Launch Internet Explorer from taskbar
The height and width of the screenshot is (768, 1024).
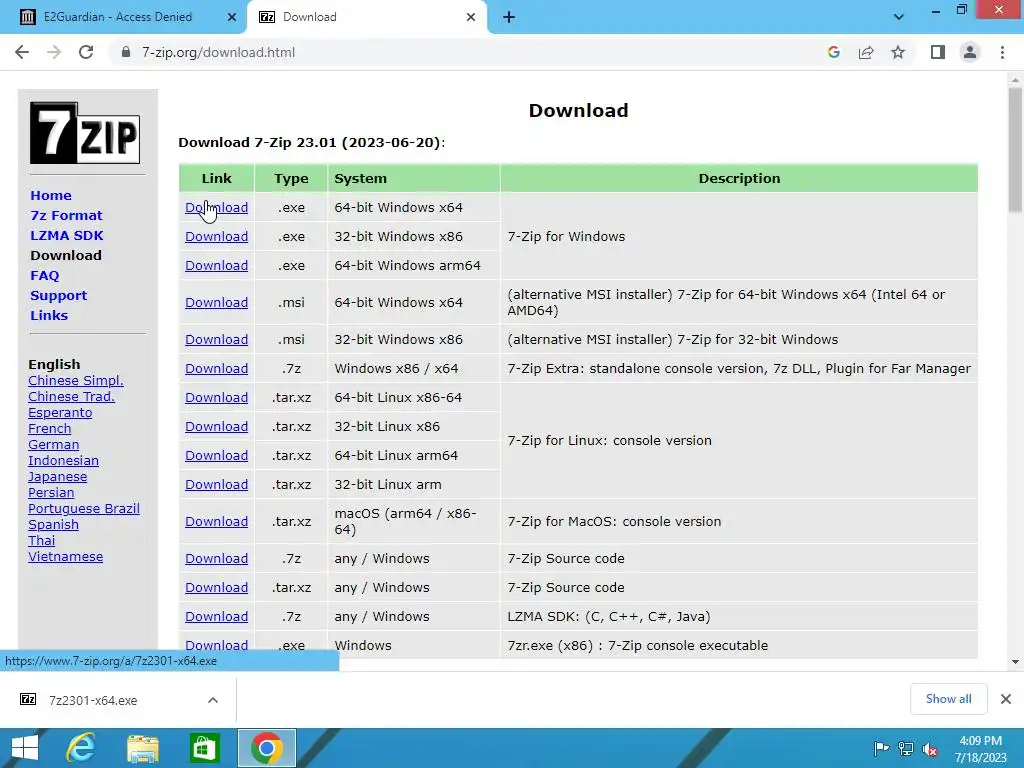[81, 748]
